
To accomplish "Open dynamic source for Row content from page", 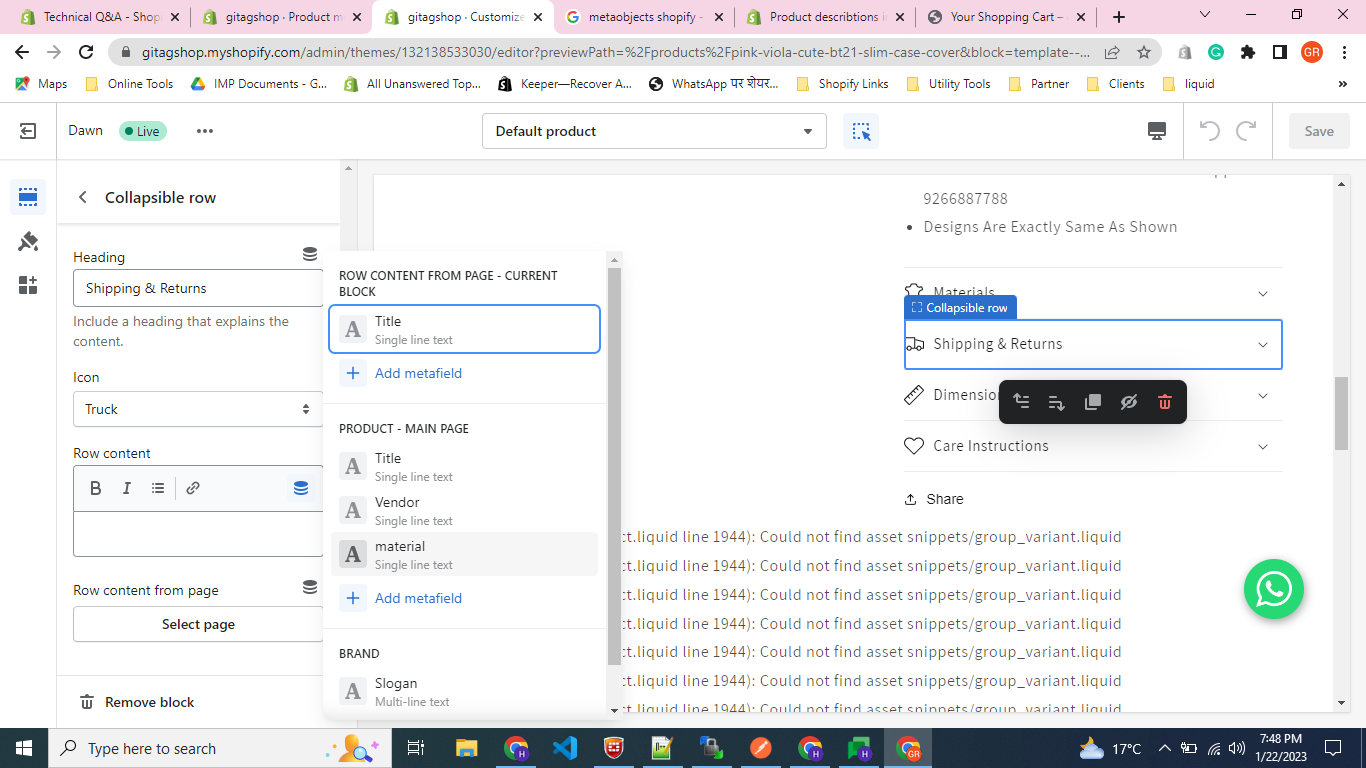I will pyautogui.click(x=310, y=588).
